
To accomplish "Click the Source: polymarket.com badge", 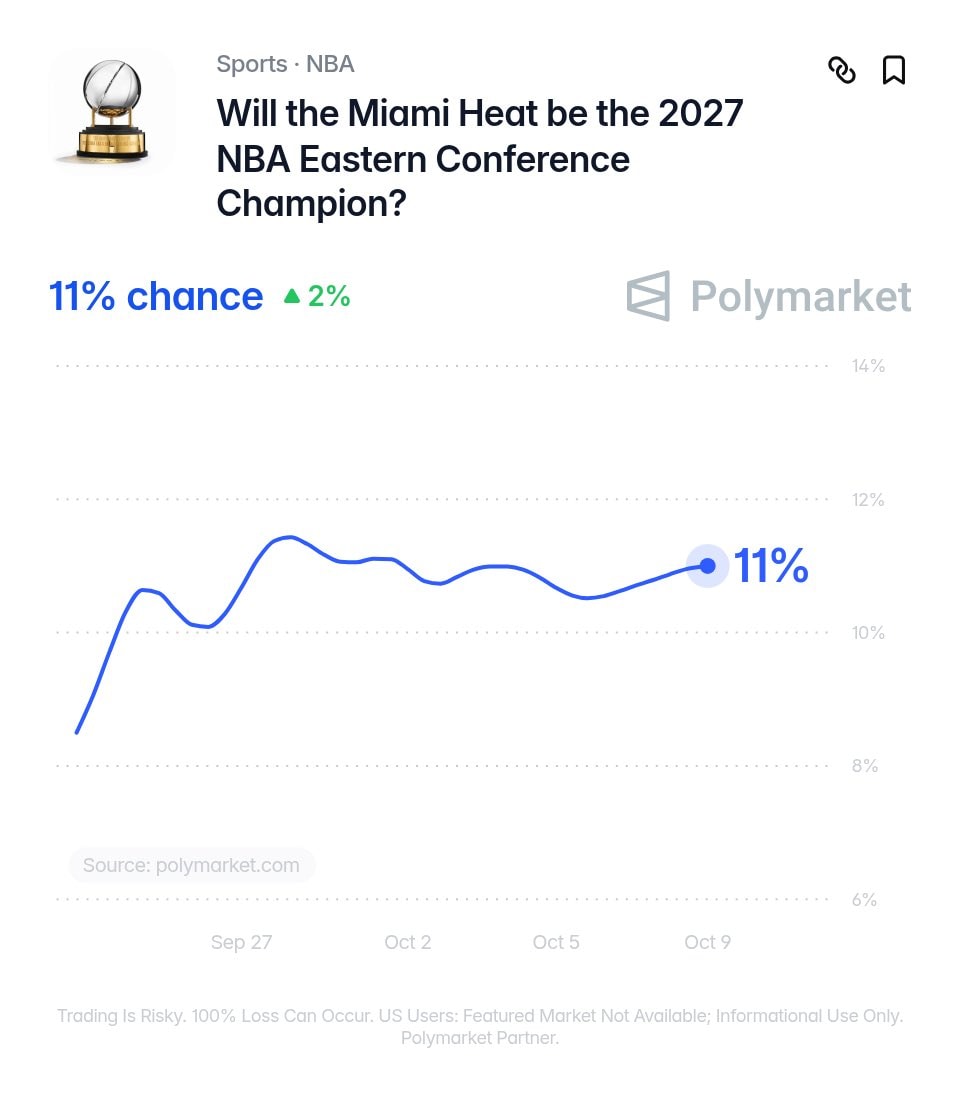I will point(192,865).
